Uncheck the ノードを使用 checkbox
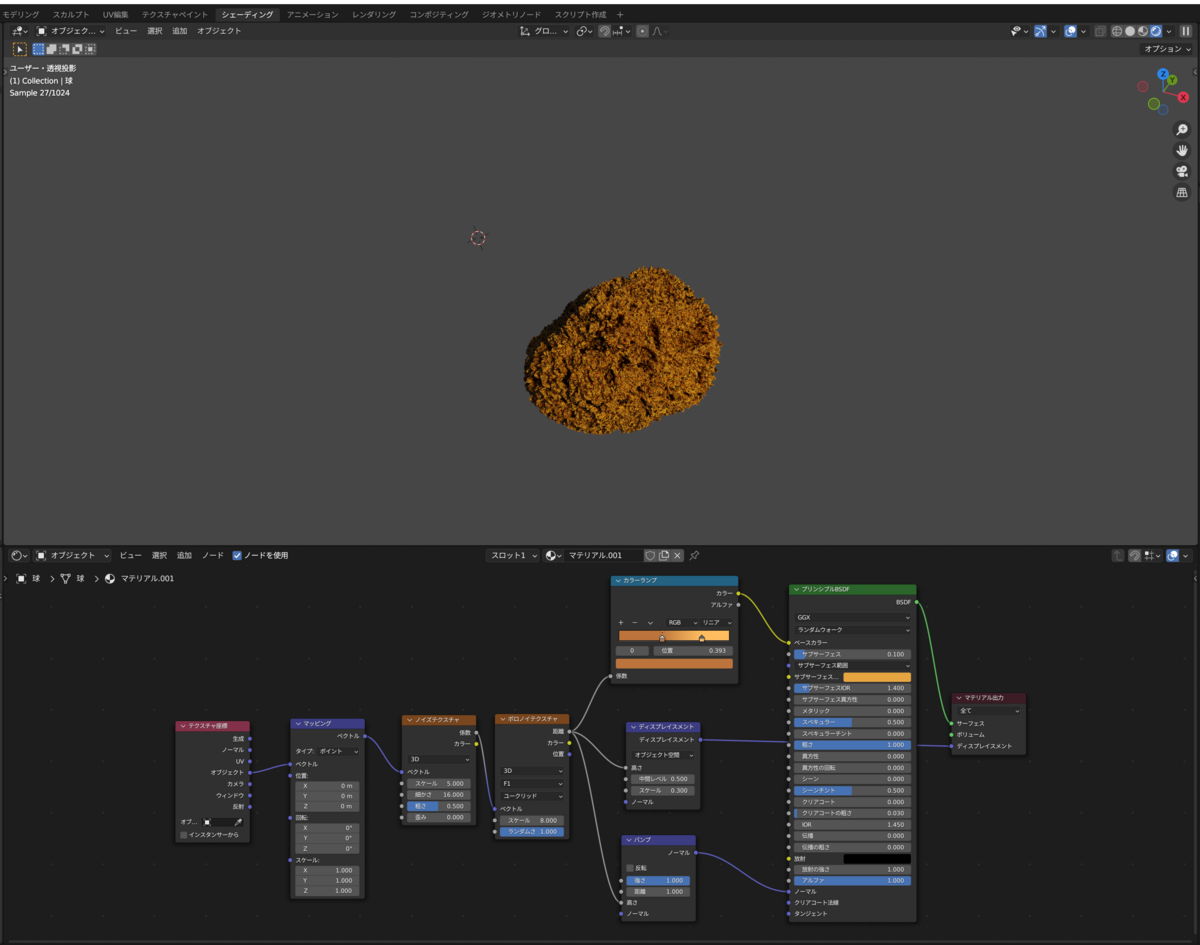 pos(237,555)
